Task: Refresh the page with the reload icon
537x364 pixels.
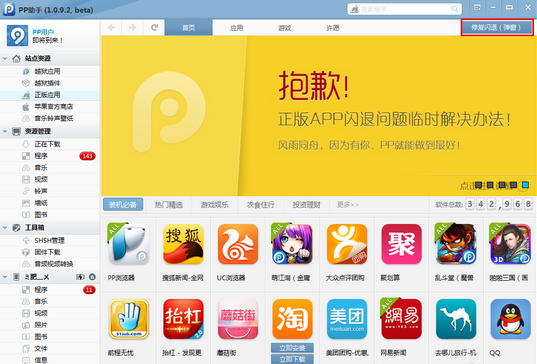Action: (x=154, y=27)
